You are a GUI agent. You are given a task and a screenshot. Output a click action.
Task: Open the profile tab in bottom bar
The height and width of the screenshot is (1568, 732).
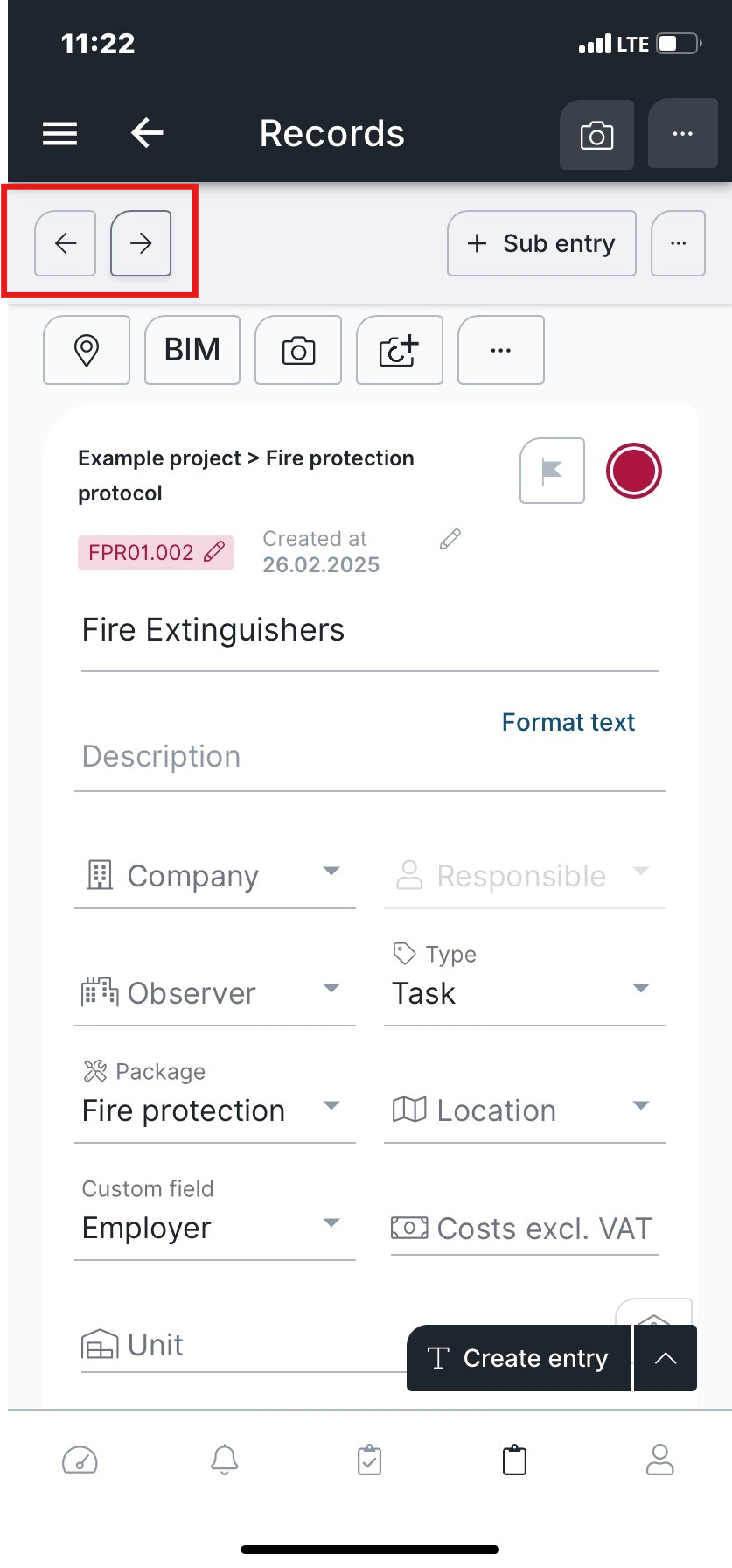pos(660,1459)
